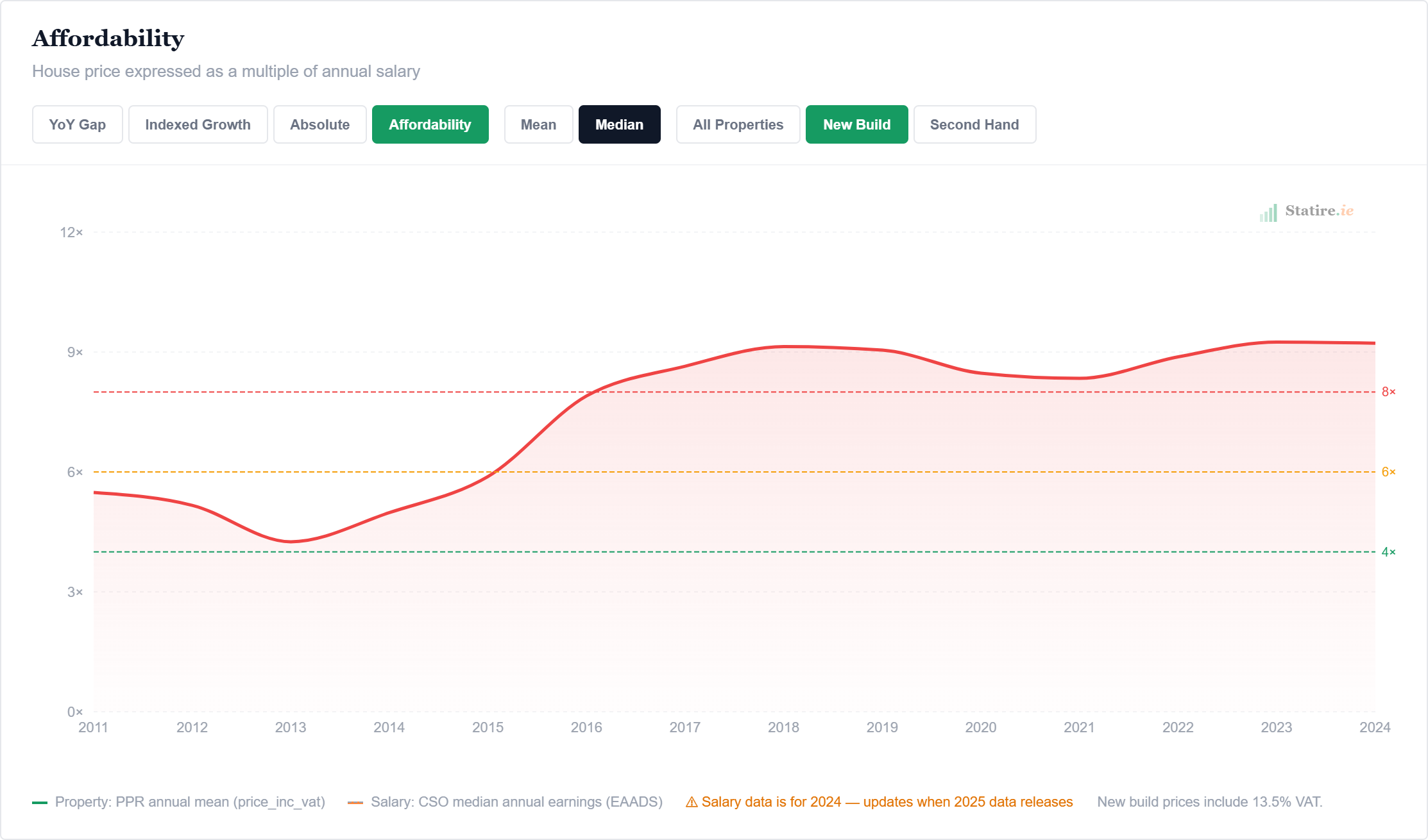The image size is (1428, 840).
Task: Click the green Property legend marker
Action: 40,802
